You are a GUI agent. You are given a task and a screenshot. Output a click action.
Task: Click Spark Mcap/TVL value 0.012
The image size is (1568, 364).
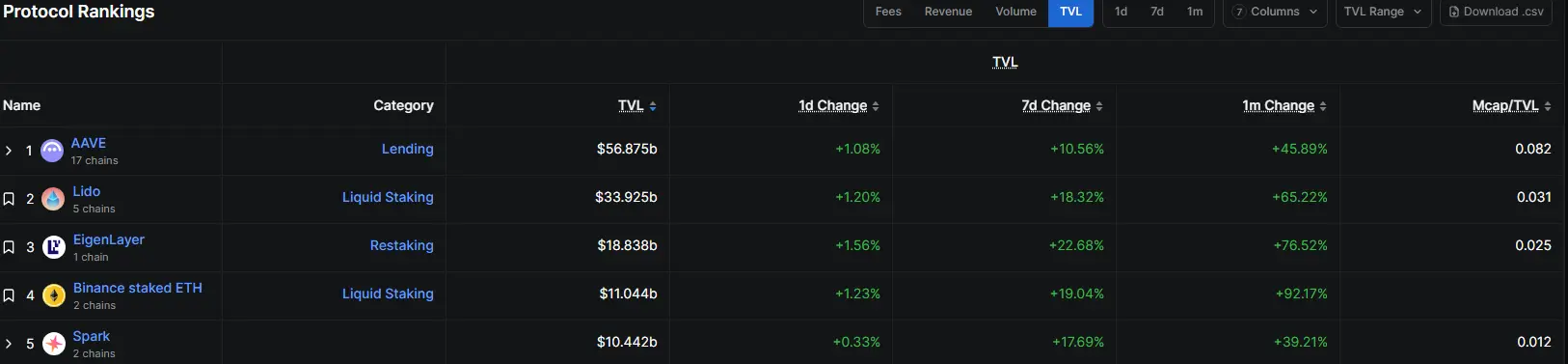[1534, 342]
